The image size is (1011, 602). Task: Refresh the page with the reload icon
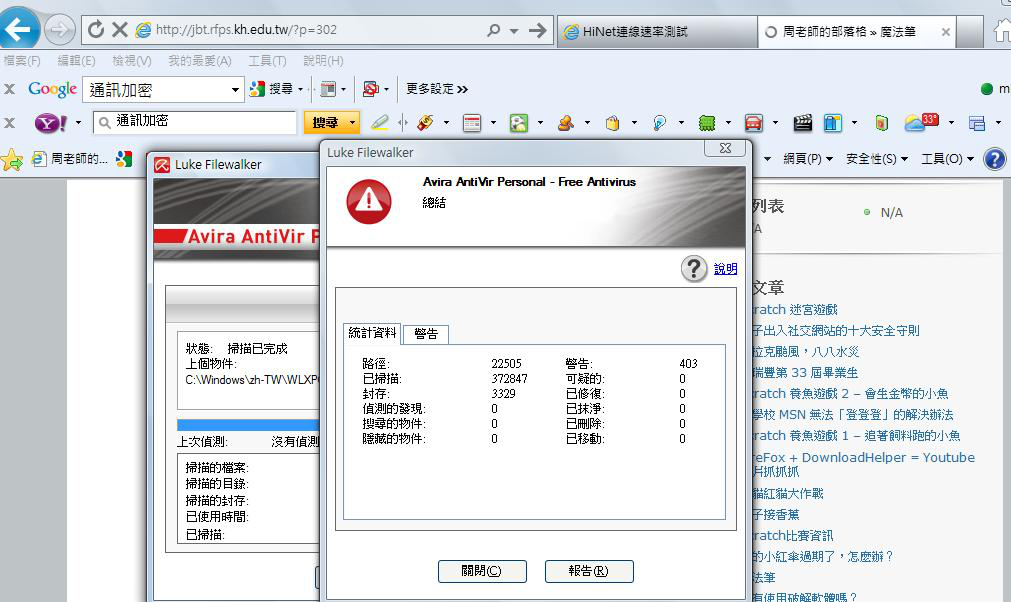click(96, 29)
